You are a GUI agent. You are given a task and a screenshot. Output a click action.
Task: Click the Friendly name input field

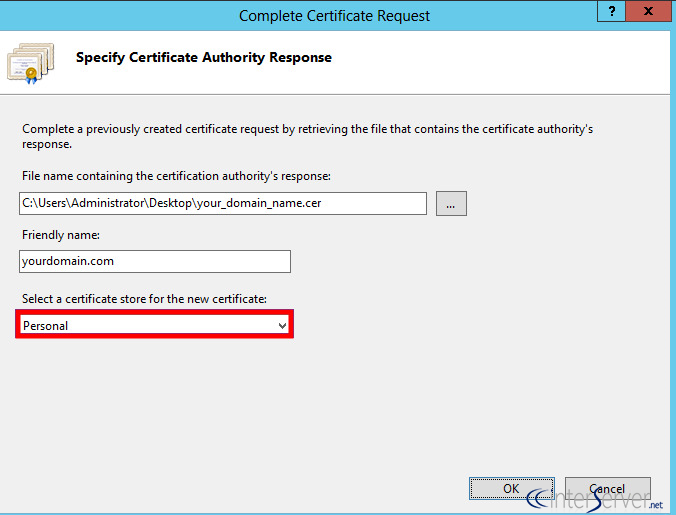click(155, 261)
